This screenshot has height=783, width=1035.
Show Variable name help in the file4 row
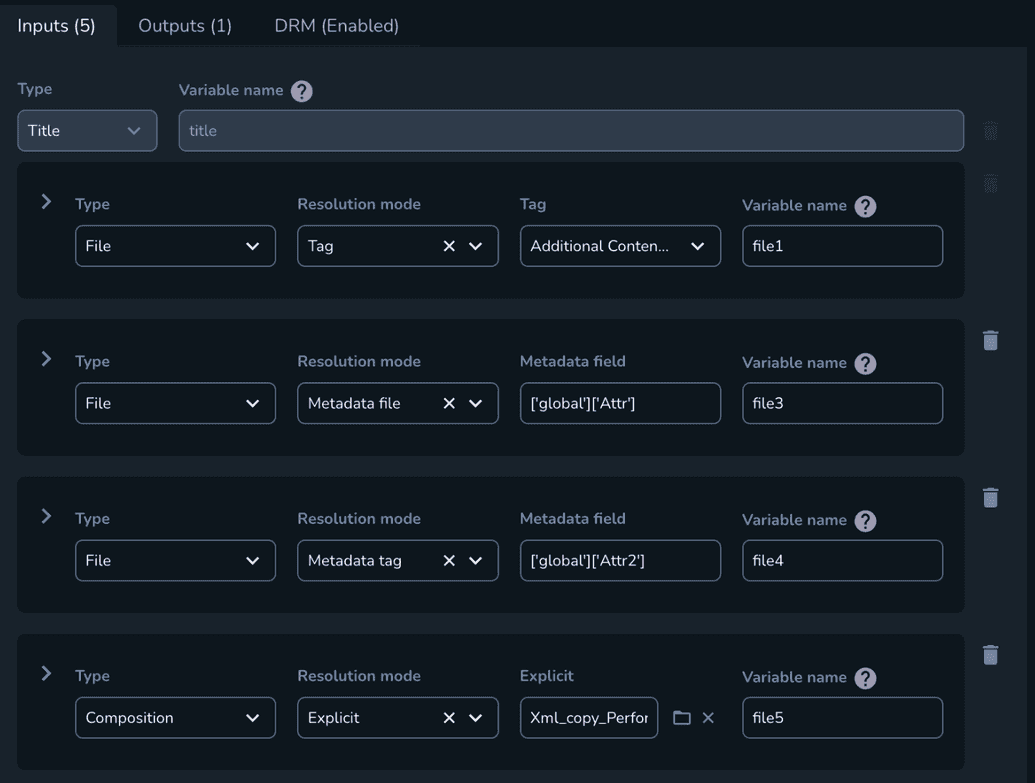click(x=865, y=521)
